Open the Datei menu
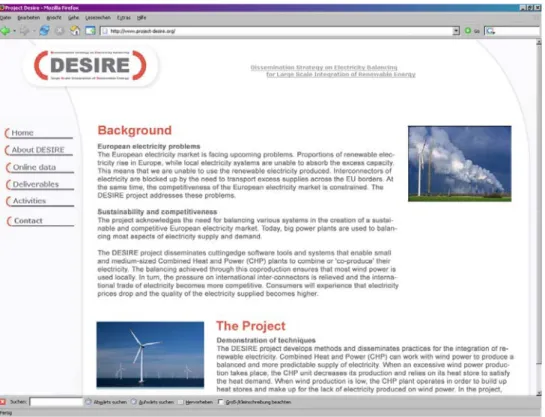The width and height of the screenshot is (545, 417). pyautogui.click(x=5, y=18)
